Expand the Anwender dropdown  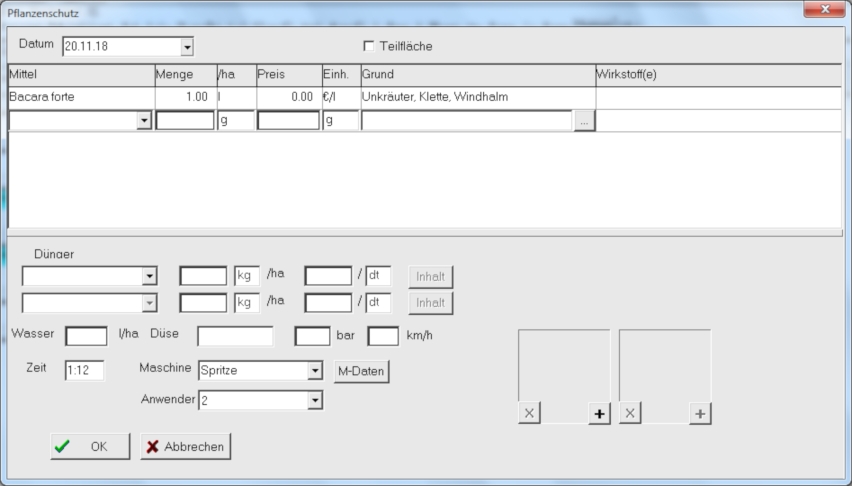pyautogui.click(x=315, y=400)
